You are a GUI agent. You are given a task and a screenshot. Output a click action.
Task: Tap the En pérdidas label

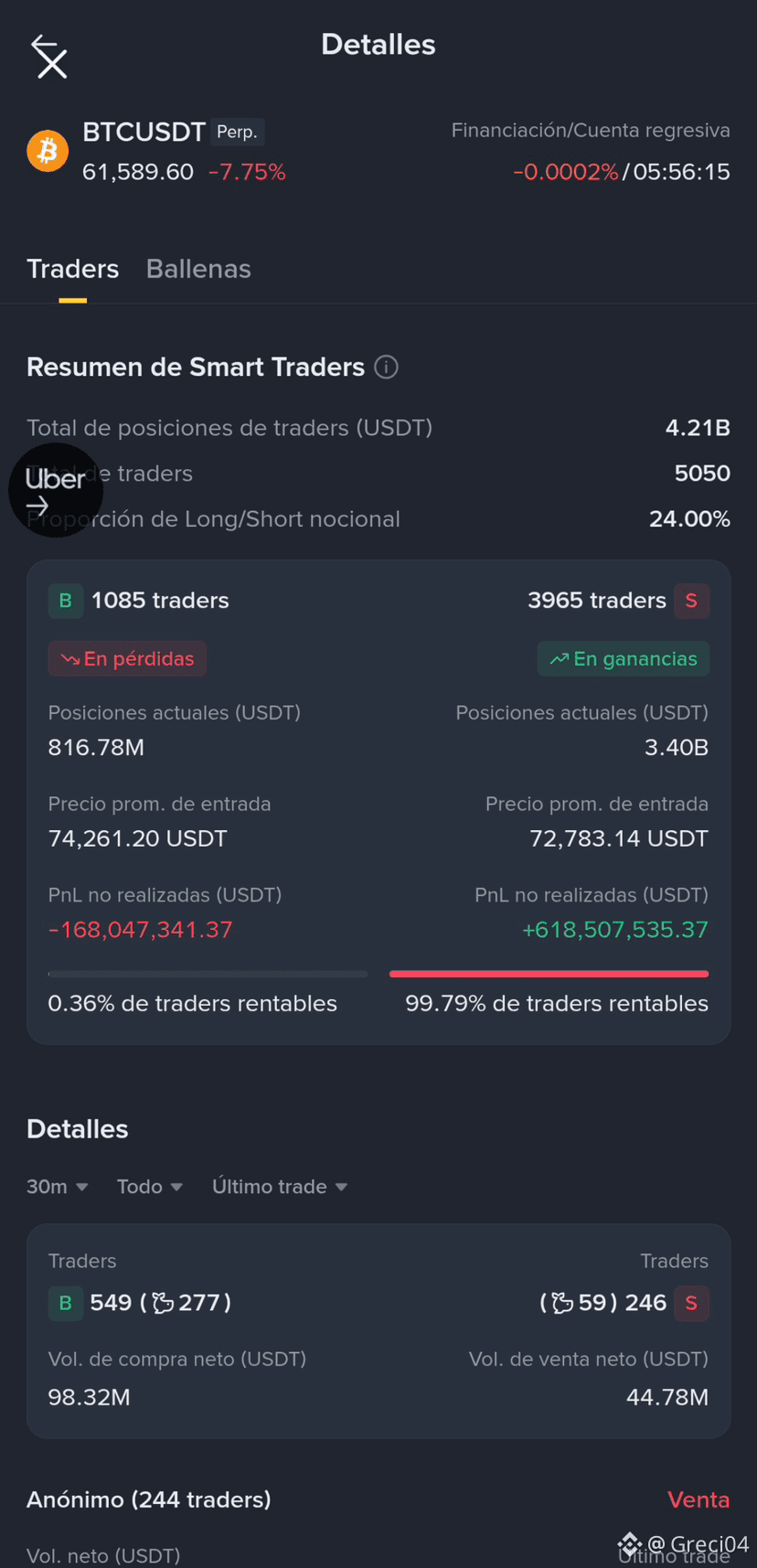coord(127,659)
